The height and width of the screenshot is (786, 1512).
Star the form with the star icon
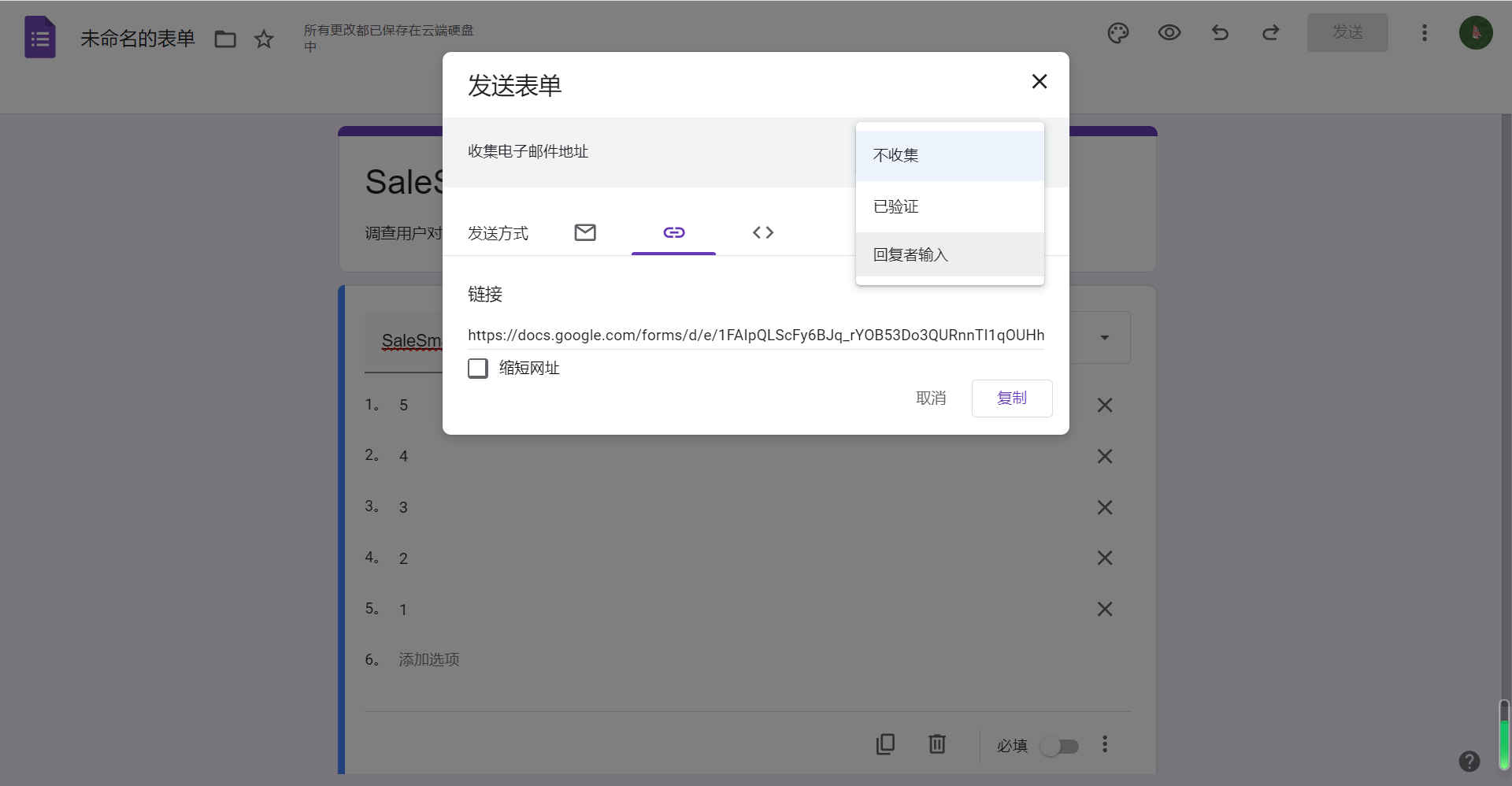click(x=264, y=39)
